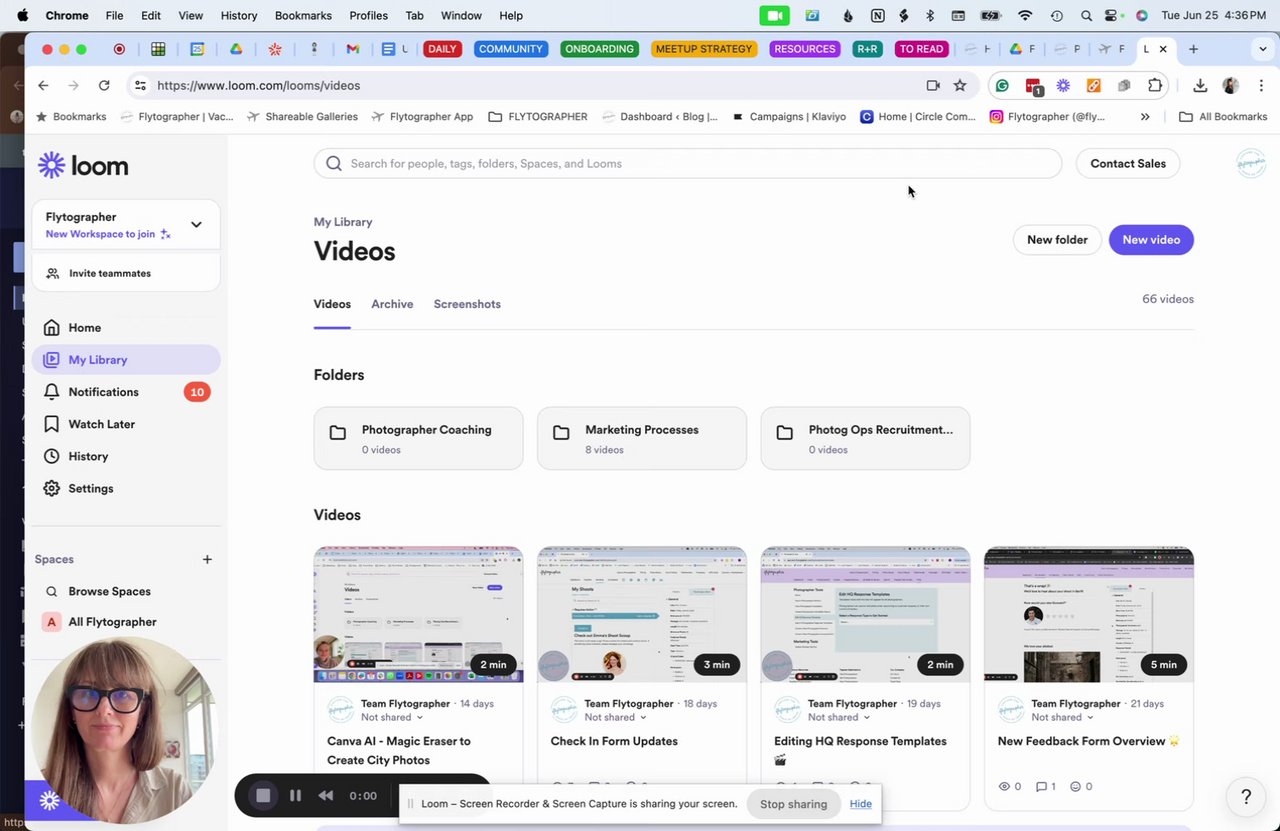This screenshot has height=831, width=1280.
Task: Expand Not shared dropdown on Editing HQ video
Action: click(839, 717)
